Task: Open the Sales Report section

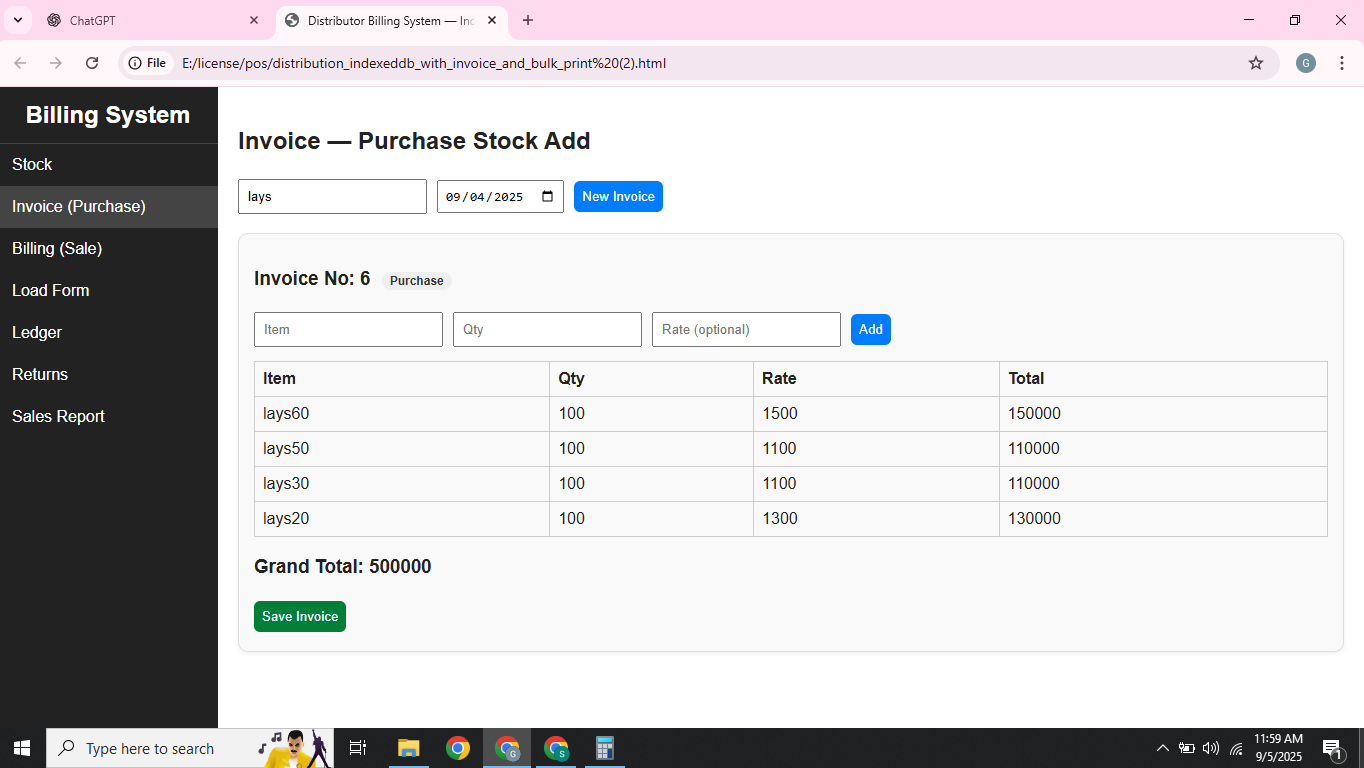Action: 58,416
